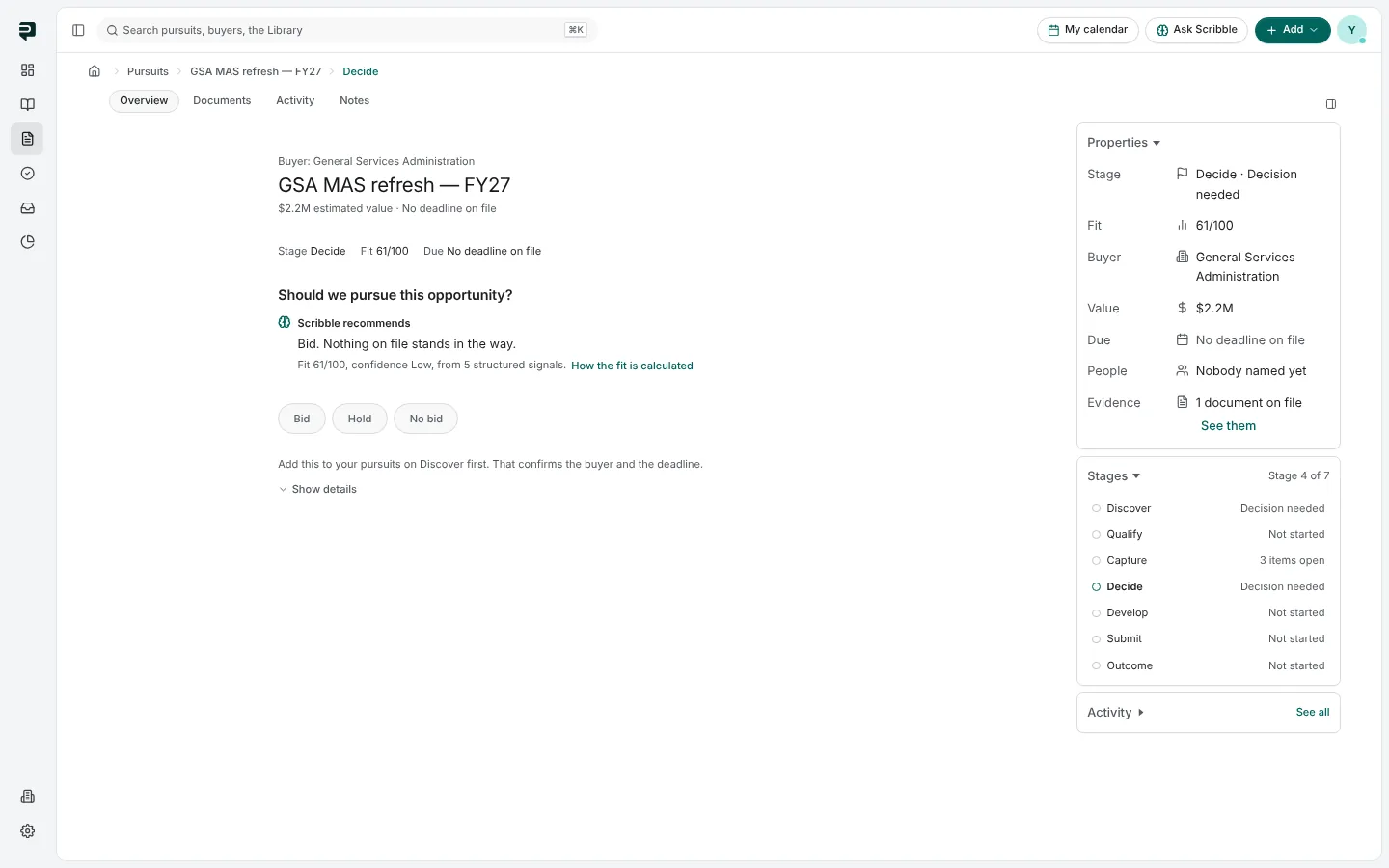Image resolution: width=1389 pixels, height=868 pixels.
Task: Select the Discover stage radio
Action: tap(1096, 508)
